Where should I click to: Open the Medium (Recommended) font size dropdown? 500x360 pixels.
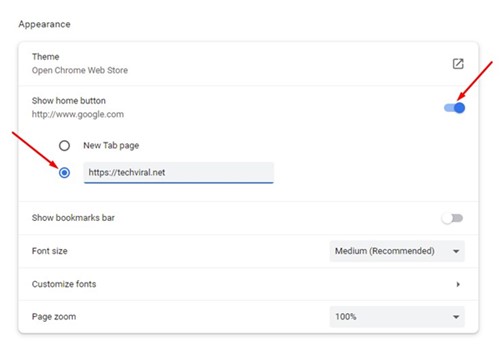pyautogui.click(x=397, y=251)
